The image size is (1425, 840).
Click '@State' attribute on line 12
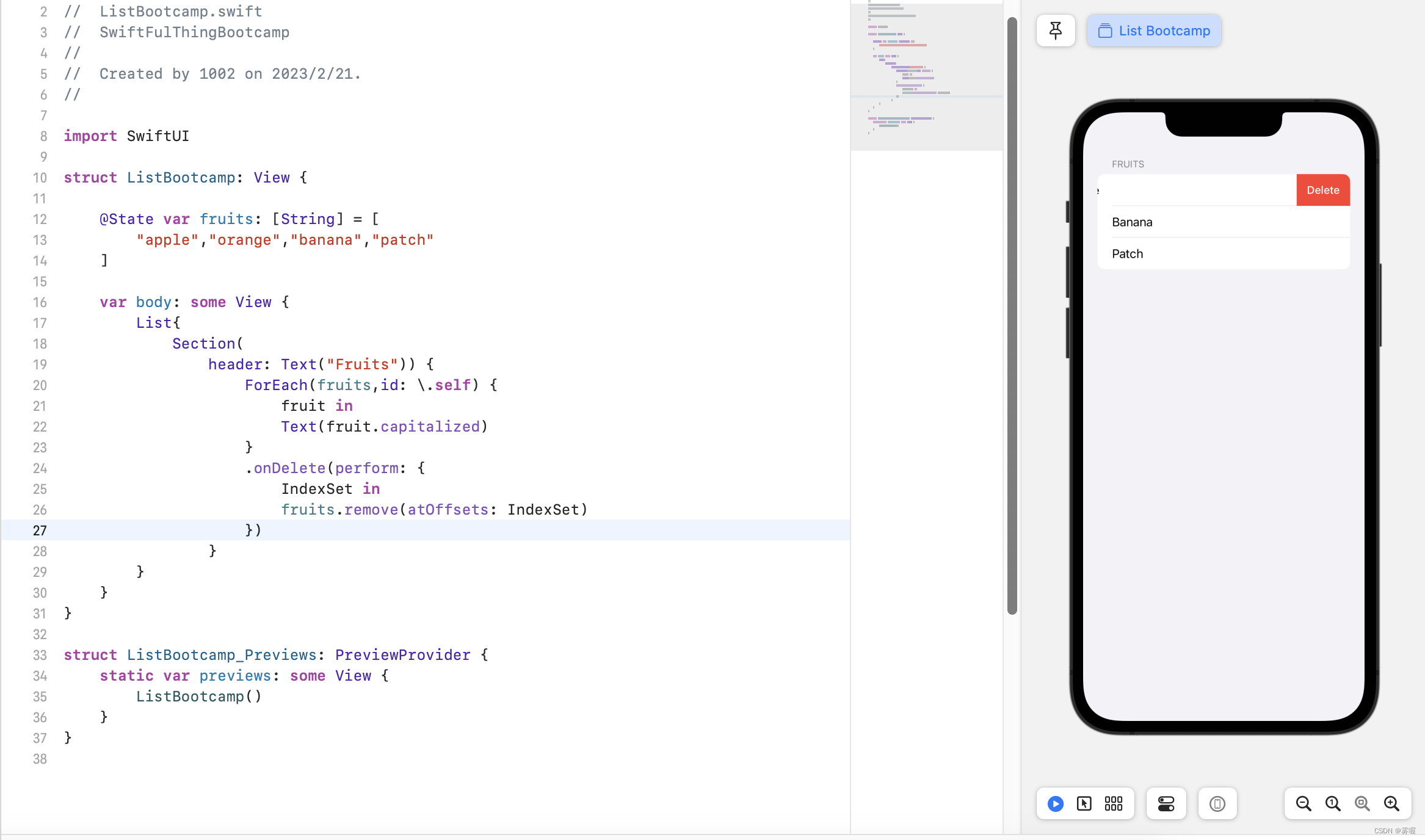(x=127, y=219)
